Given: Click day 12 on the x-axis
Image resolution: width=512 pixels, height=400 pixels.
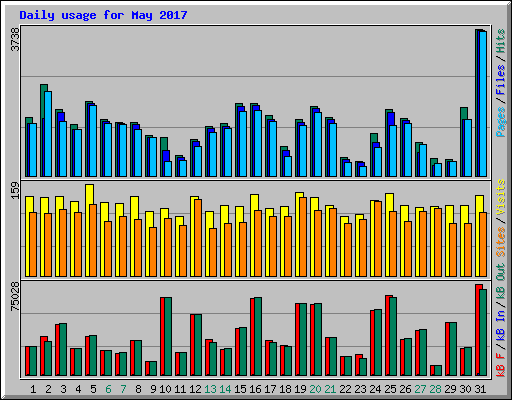Looking at the screenshot, I should click(x=195, y=389).
